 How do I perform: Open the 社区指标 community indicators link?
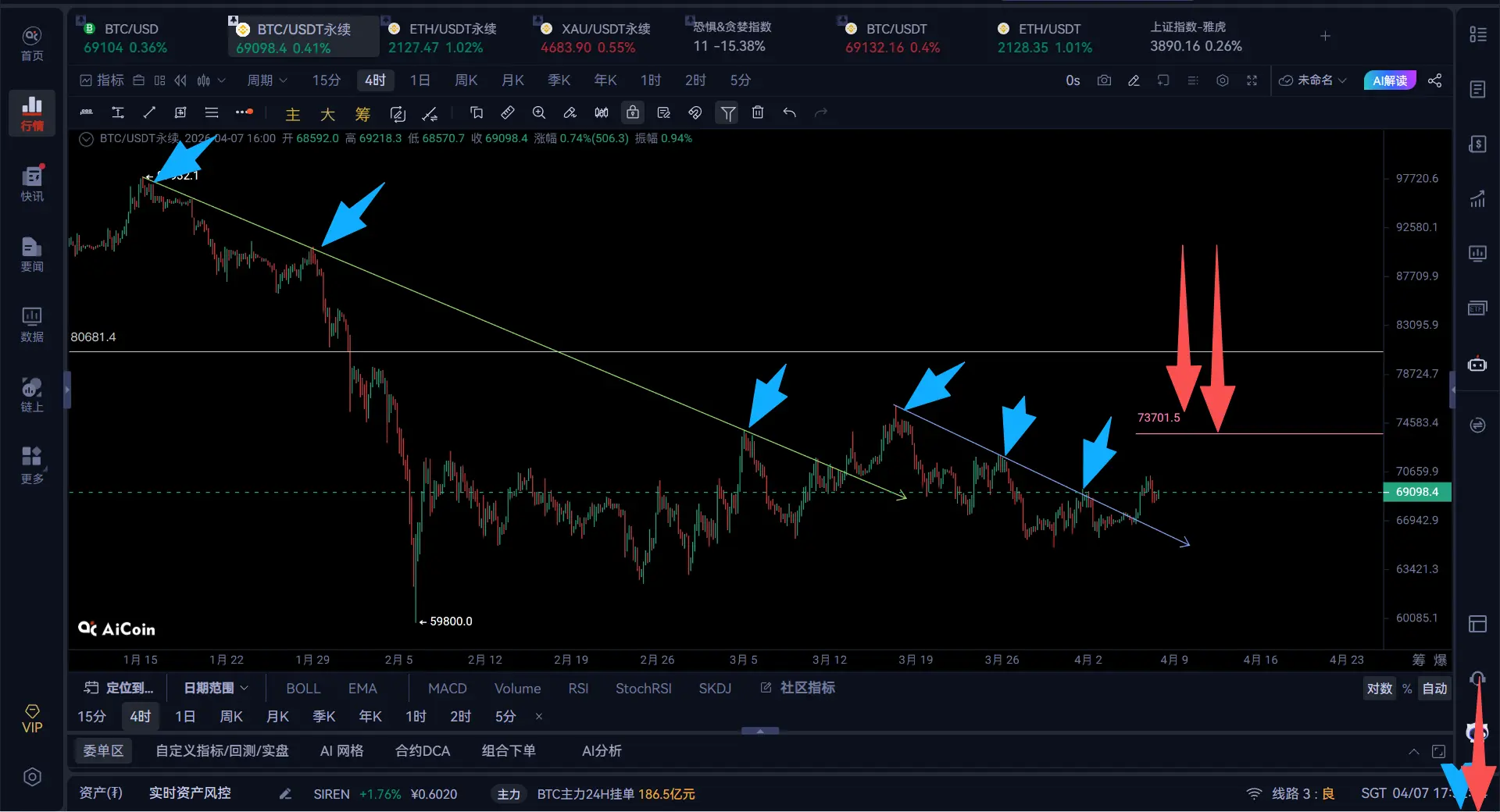798,688
